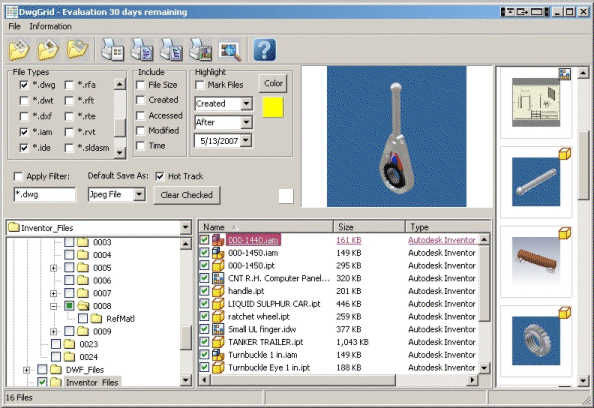The width and height of the screenshot is (594, 408).
Task: Sort by the Name column header
Action: click(266, 227)
